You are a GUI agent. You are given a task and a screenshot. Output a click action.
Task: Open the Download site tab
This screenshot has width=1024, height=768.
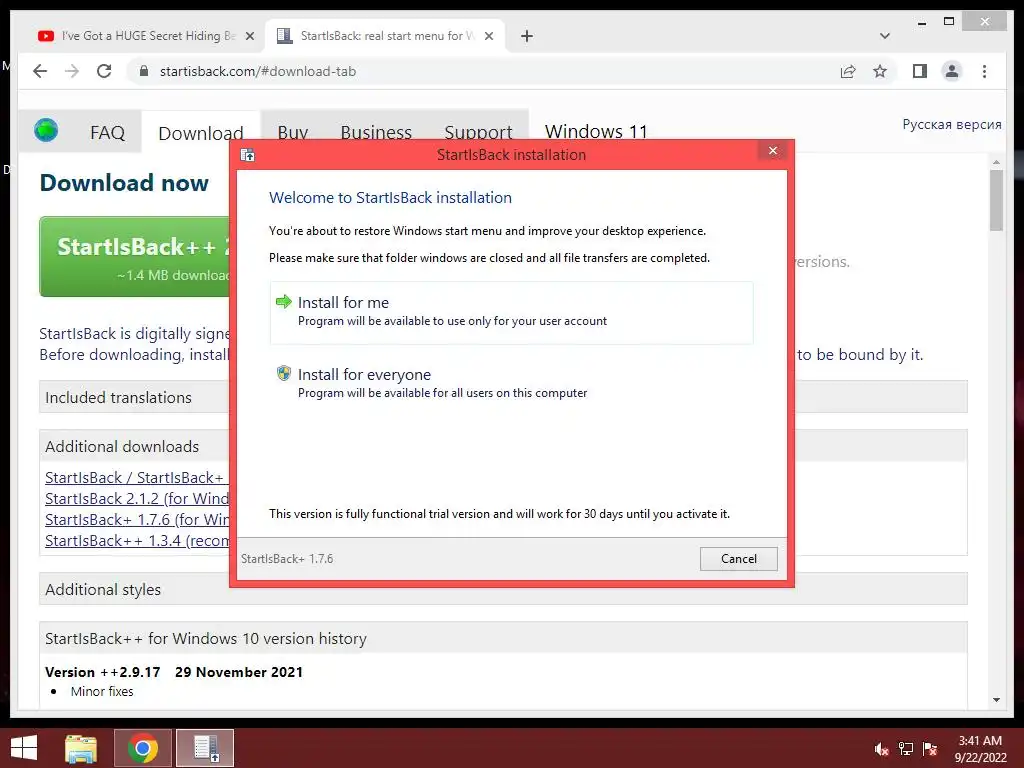[200, 133]
